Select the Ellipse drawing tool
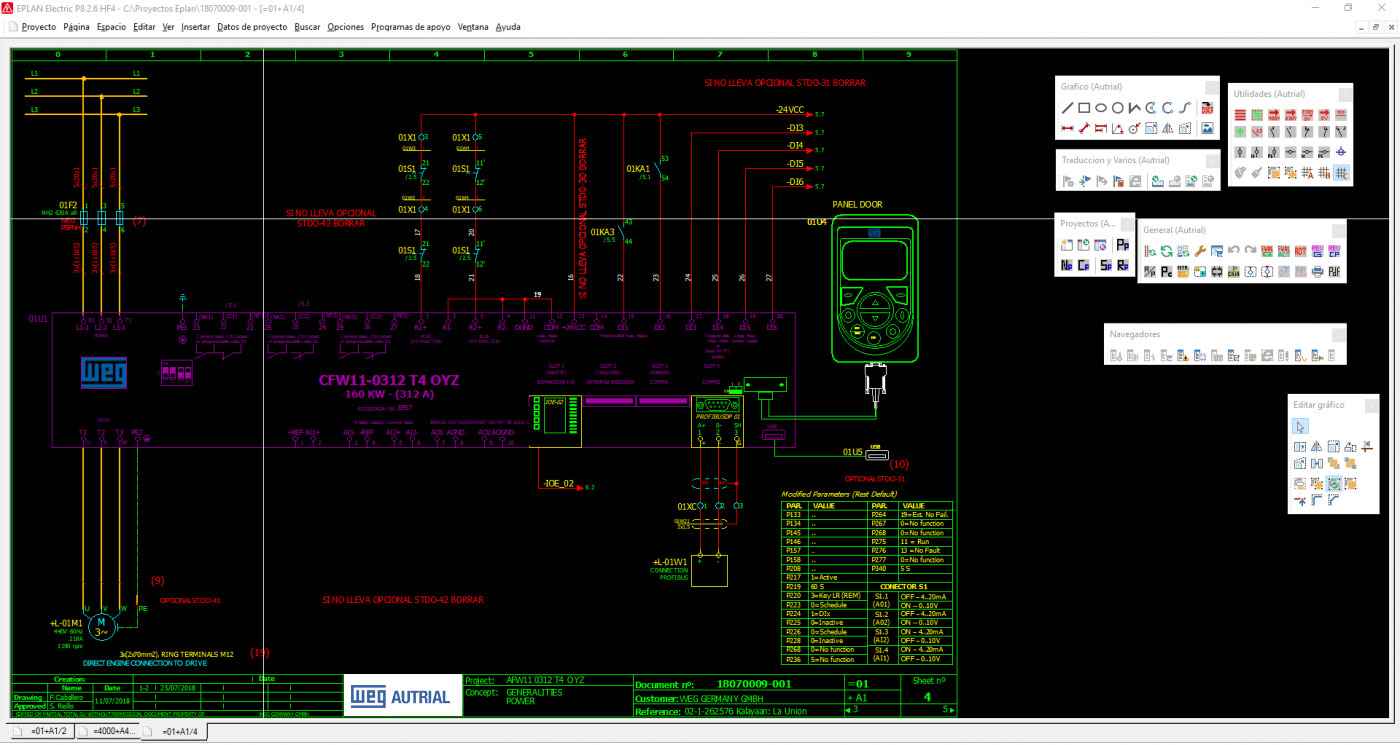Screen dimensions: 1400x745 pos(1101,108)
